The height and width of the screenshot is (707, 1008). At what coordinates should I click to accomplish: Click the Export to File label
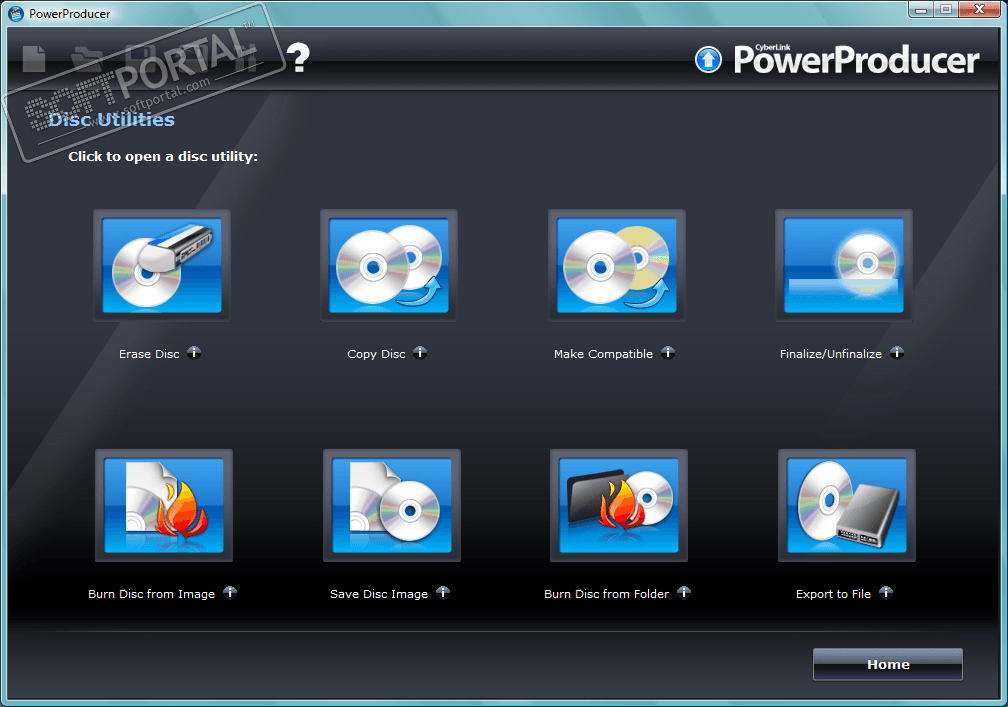833,594
